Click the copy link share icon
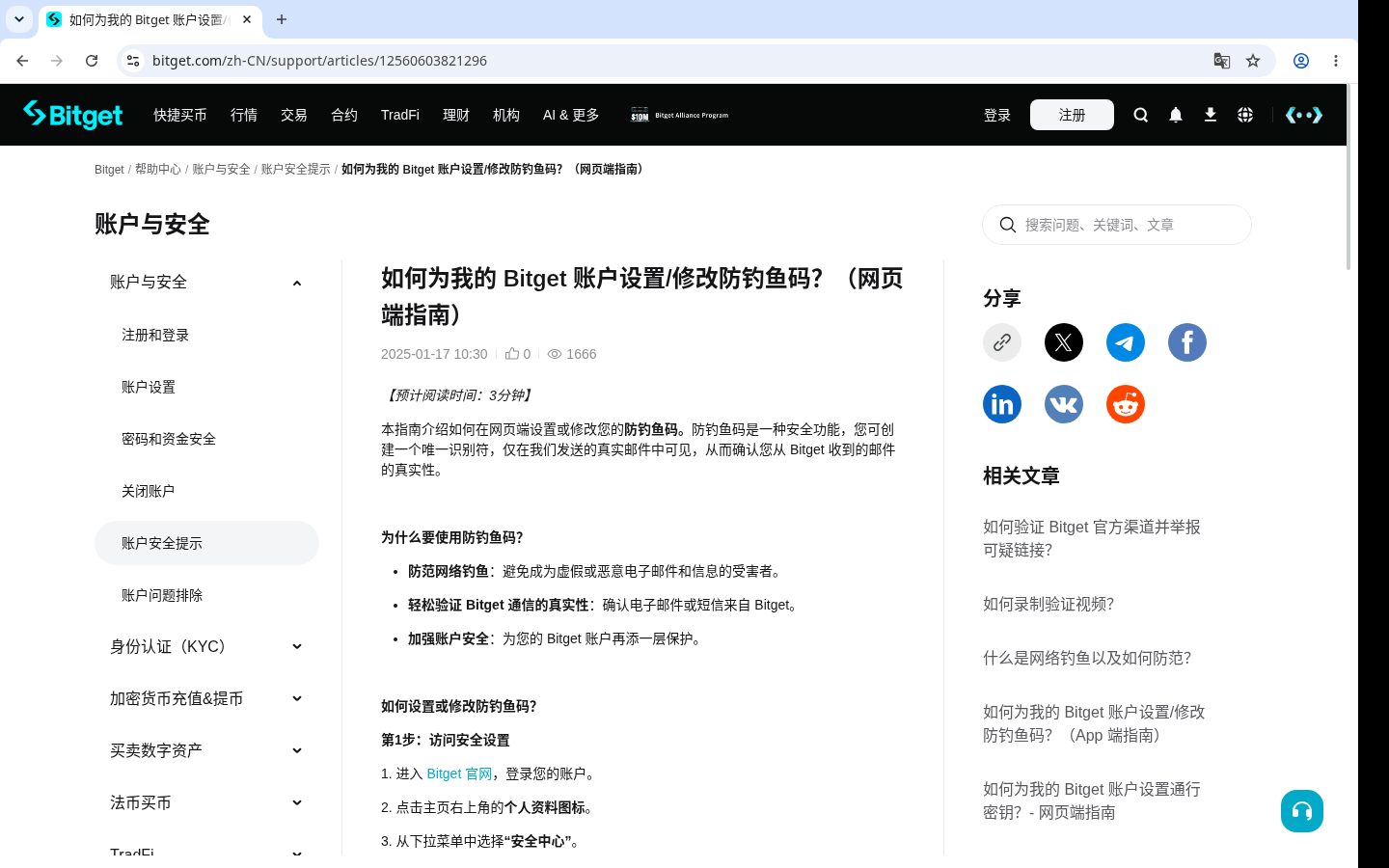Image resolution: width=1389 pixels, height=868 pixels. [1002, 342]
